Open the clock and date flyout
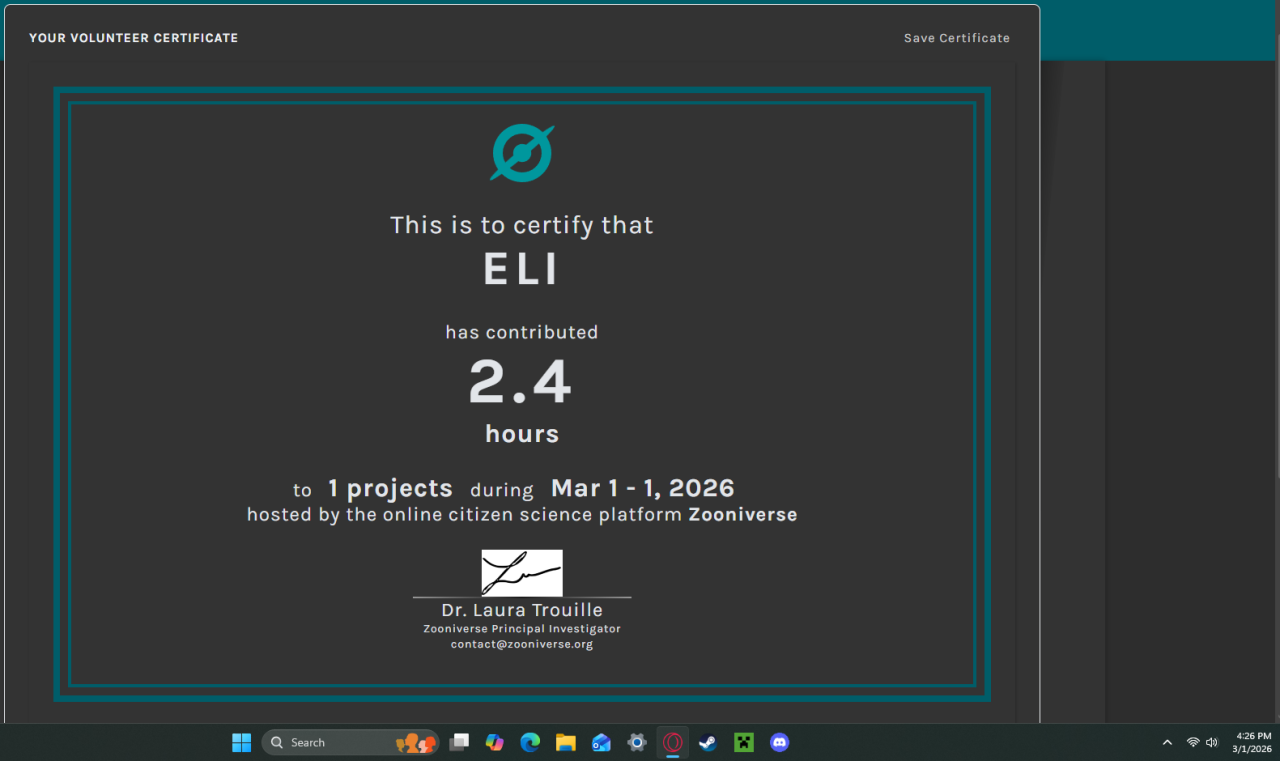 point(1252,742)
